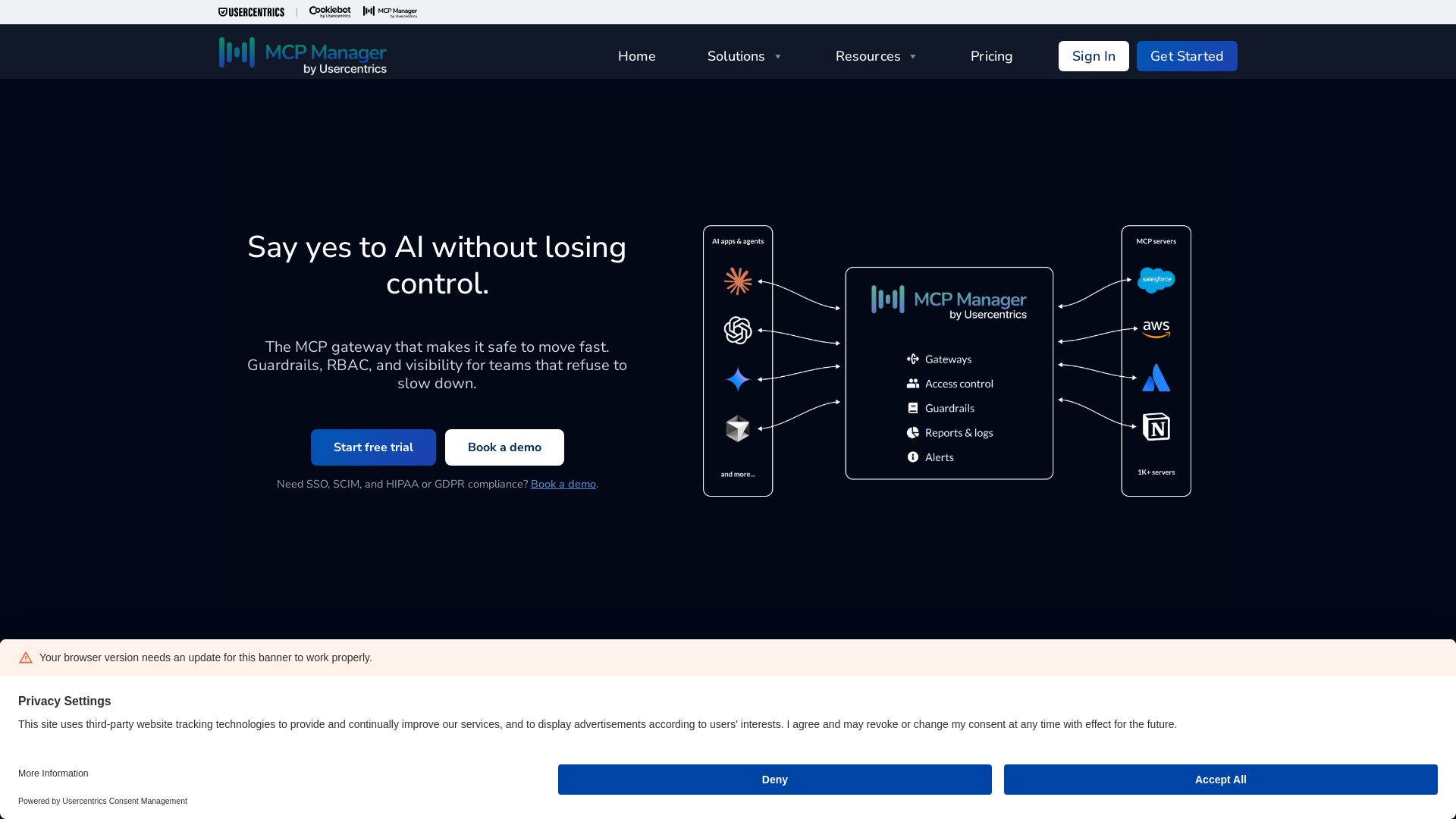Click the 'Privacy Settings' heading
The width and height of the screenshot is (1456, 819).
click(64, 701)
